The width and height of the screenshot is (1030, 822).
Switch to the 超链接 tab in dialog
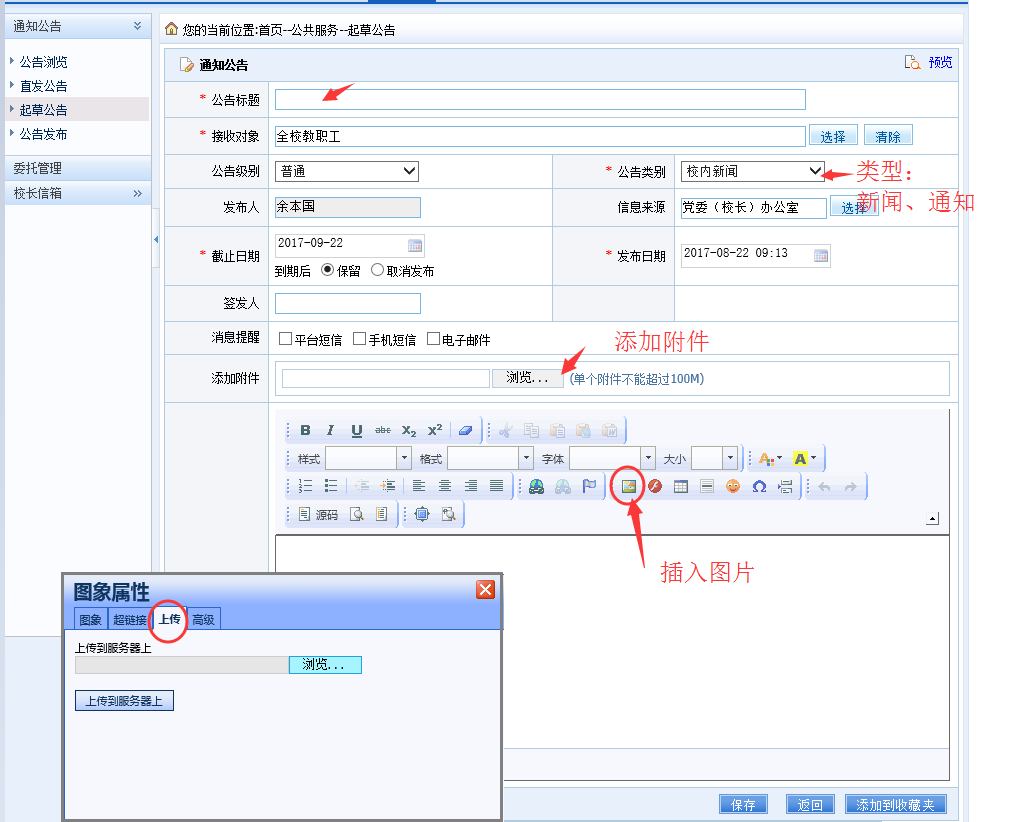(x=129, y=620)
